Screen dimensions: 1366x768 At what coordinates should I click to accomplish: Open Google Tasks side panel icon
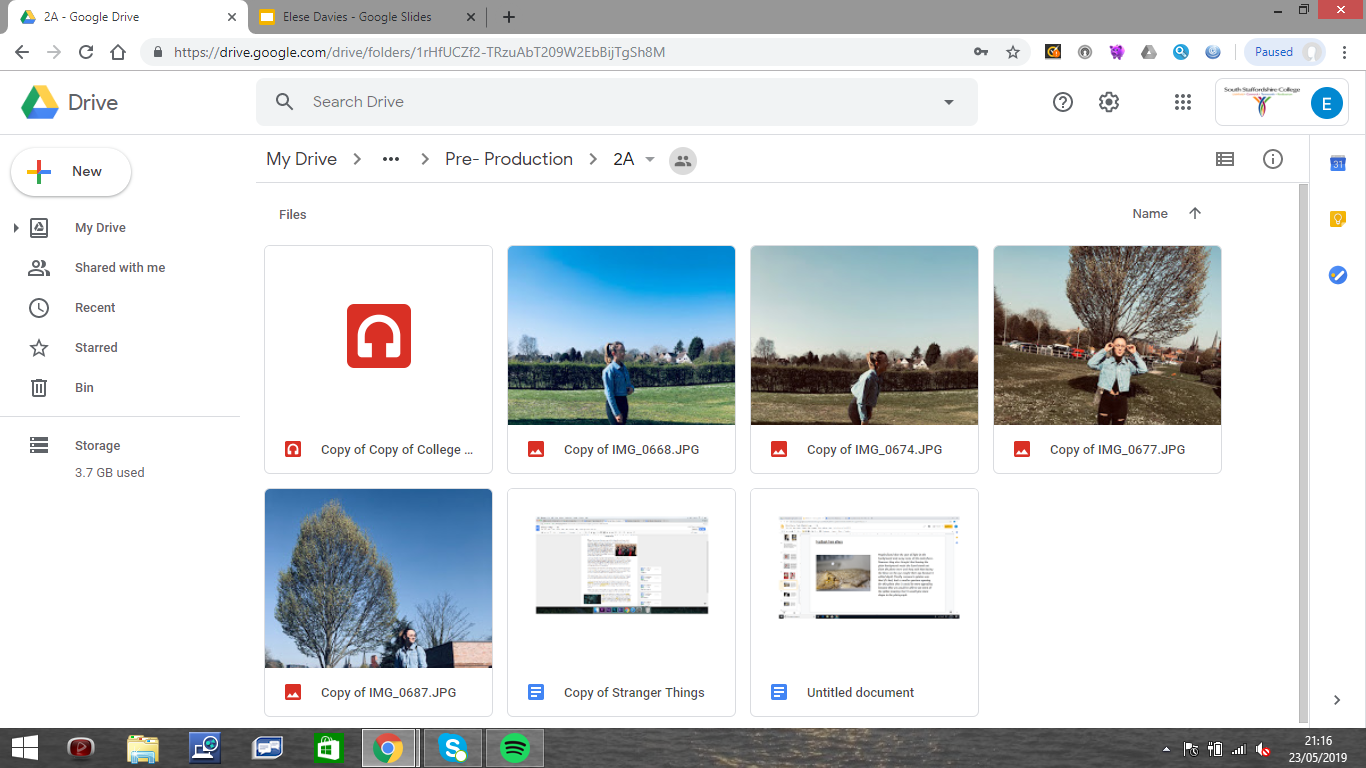pos(1337,275)
